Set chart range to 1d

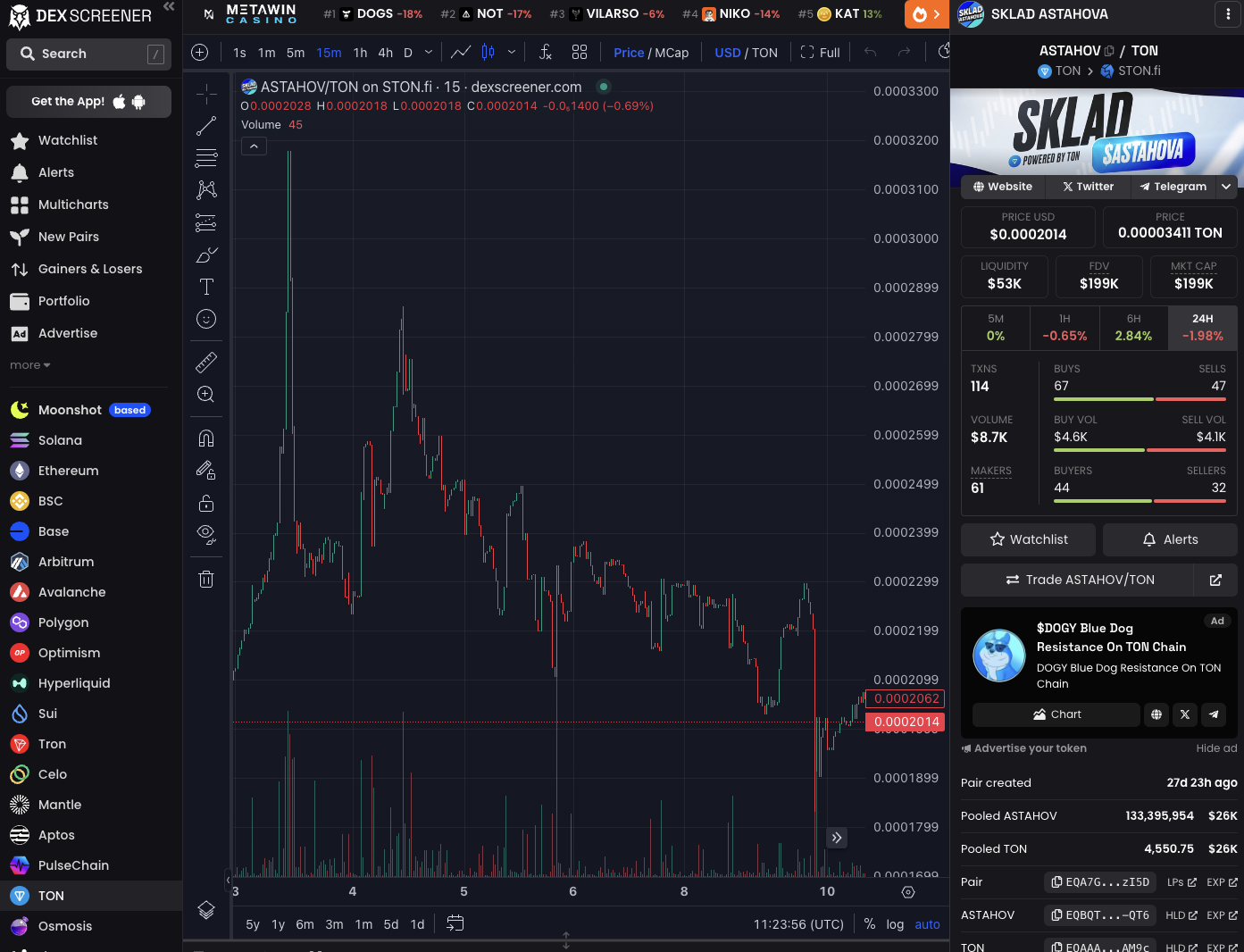coord(417,924)
